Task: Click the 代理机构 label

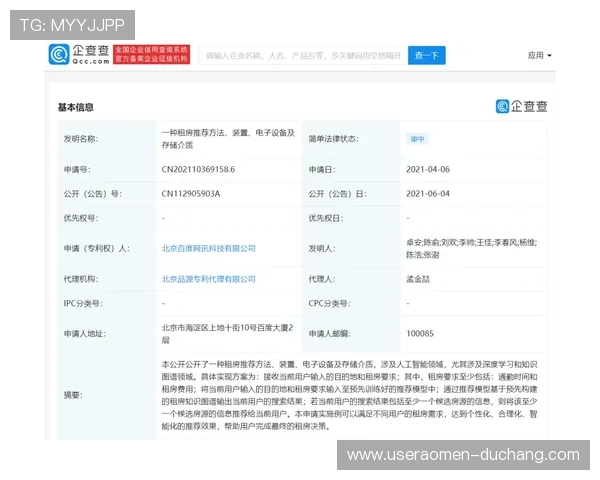Action: [x=81, y=279]
